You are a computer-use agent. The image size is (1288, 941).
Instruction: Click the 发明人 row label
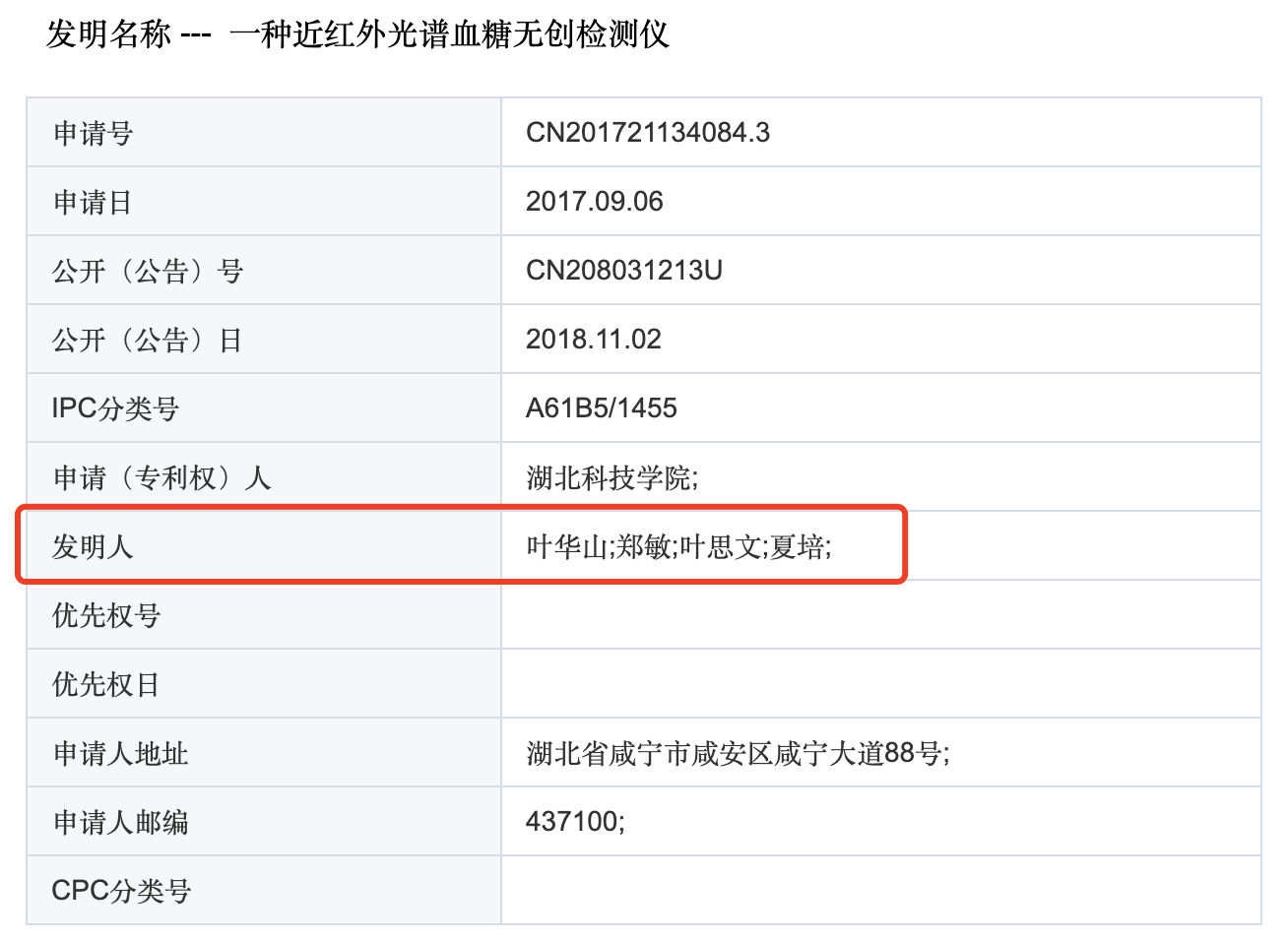coord(93,546)
